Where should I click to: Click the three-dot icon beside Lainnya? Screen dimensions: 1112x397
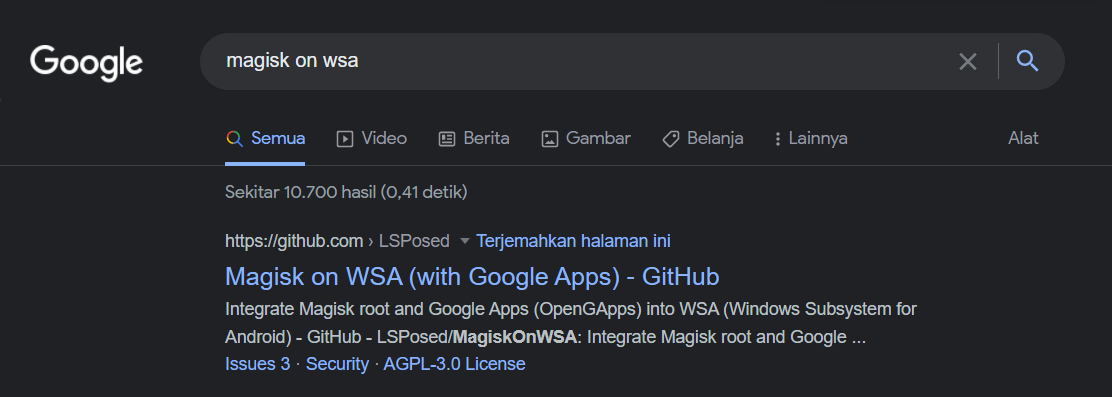click(778, 139)
